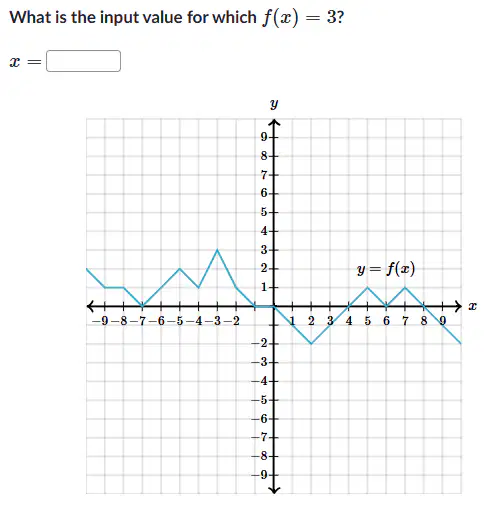The width and height of the screenshot is (502, 505).
Task: Click the left arrow on the x-axis
Action: (90, 306)
